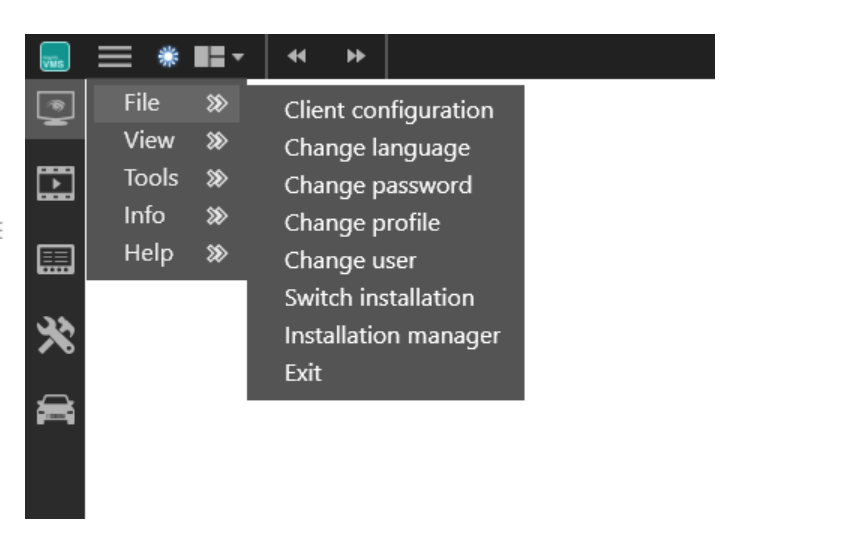Open the video wall panel icon
This screenshot has height=538, width=858.
pyautogui.click(x=55, y=260)
